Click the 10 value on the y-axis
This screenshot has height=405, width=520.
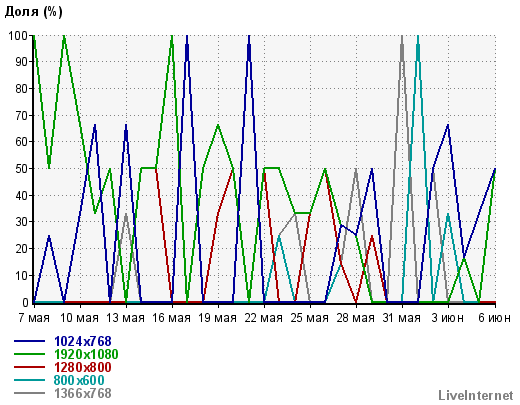click(22, 276)
